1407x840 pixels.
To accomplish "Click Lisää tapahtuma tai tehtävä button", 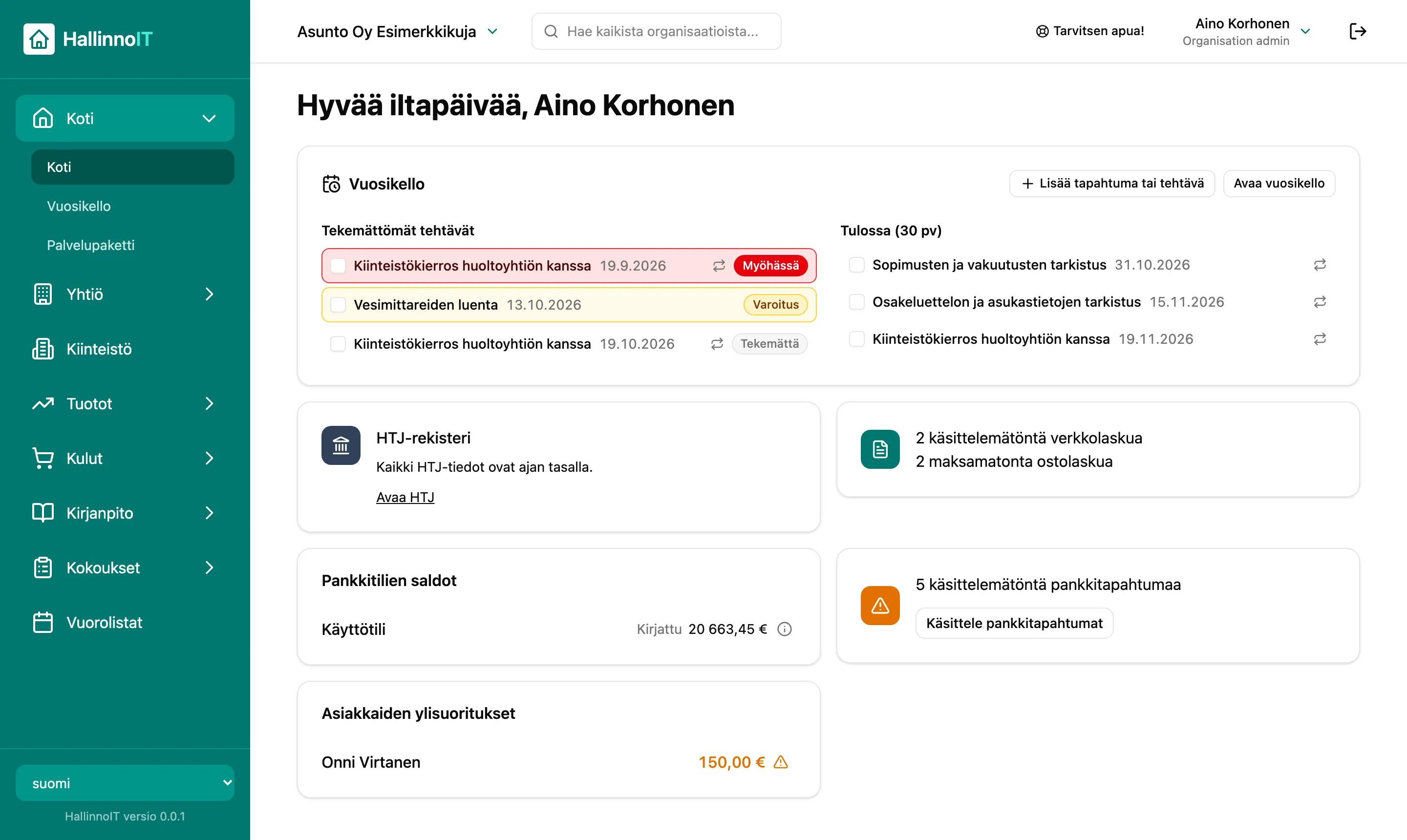I will [1112, 184].
